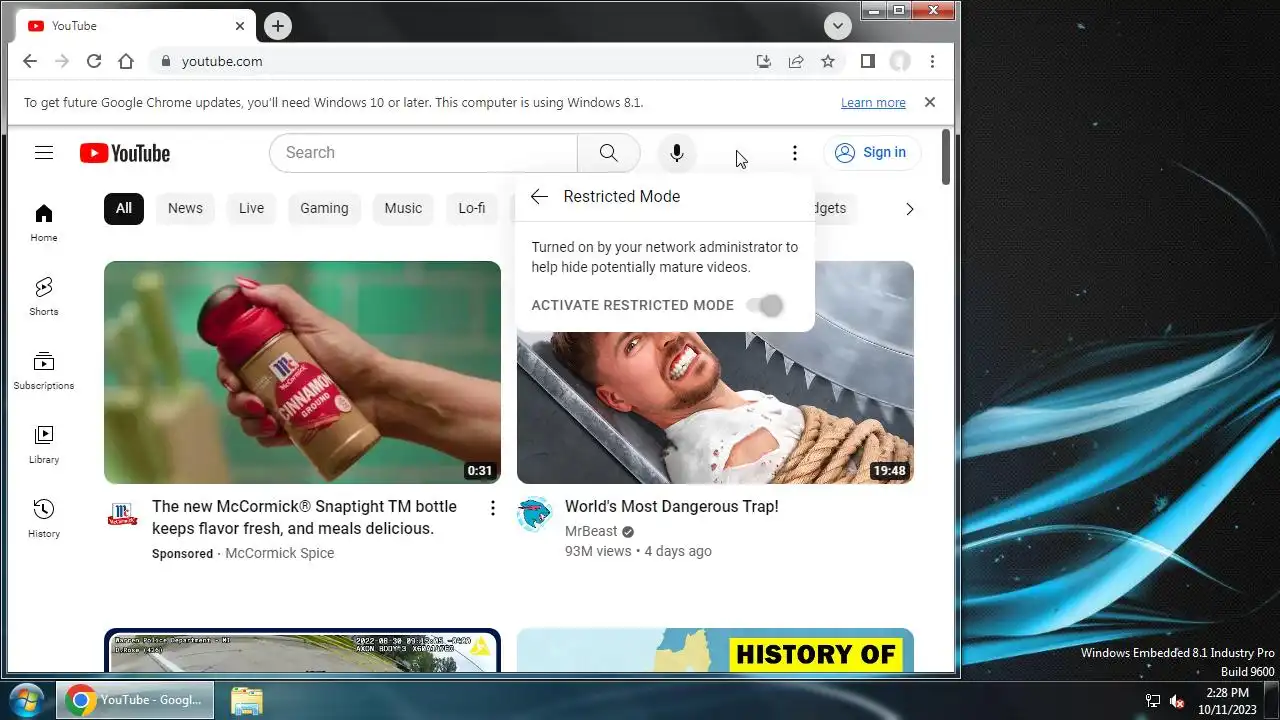1280x720 pixels.
Task: Click Learn more link in notification
Action: pyautogui.click(x=873, y=103)
